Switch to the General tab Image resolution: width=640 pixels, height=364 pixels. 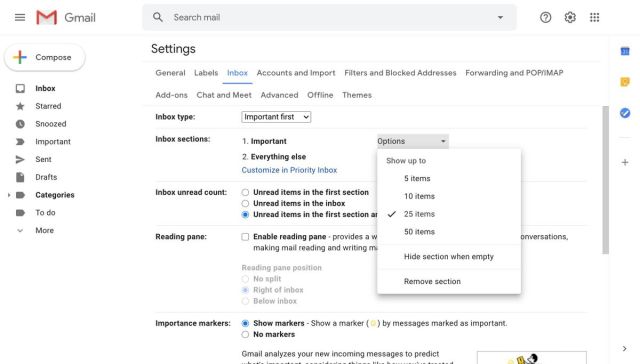pos(170,73)
